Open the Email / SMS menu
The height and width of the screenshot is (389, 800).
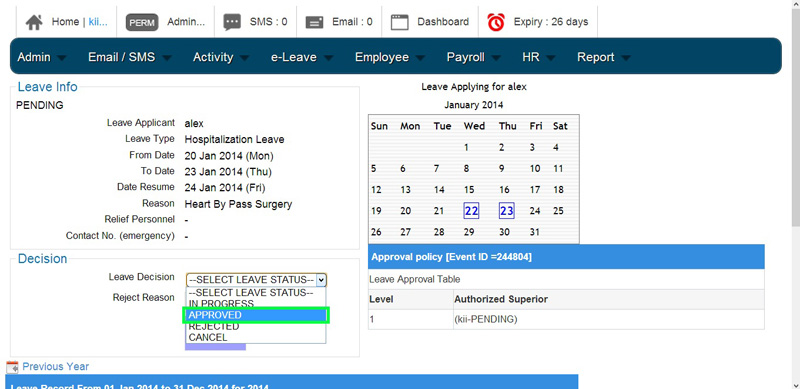(x=130, y=57)
